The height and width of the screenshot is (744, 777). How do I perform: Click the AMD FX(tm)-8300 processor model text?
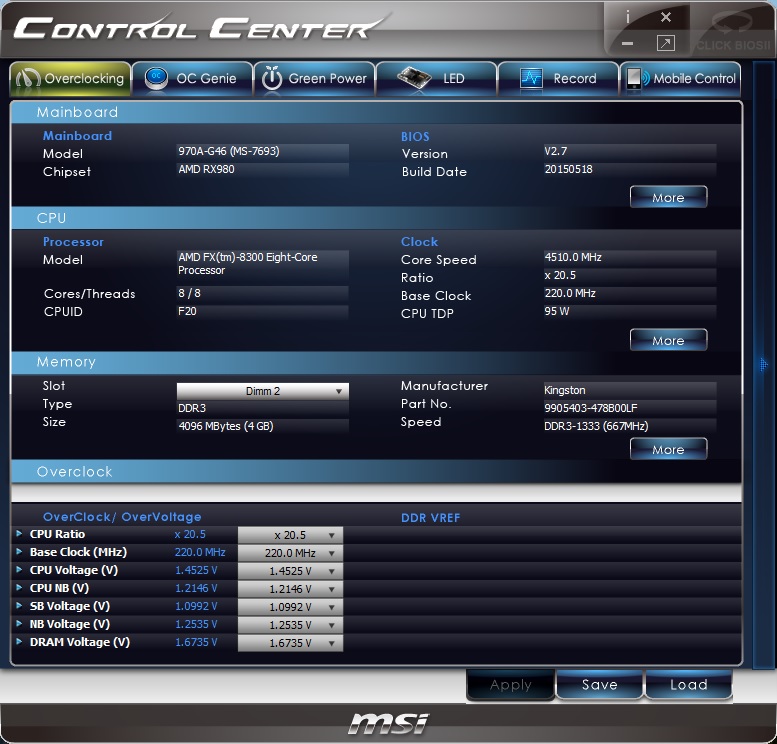[248, 264]
